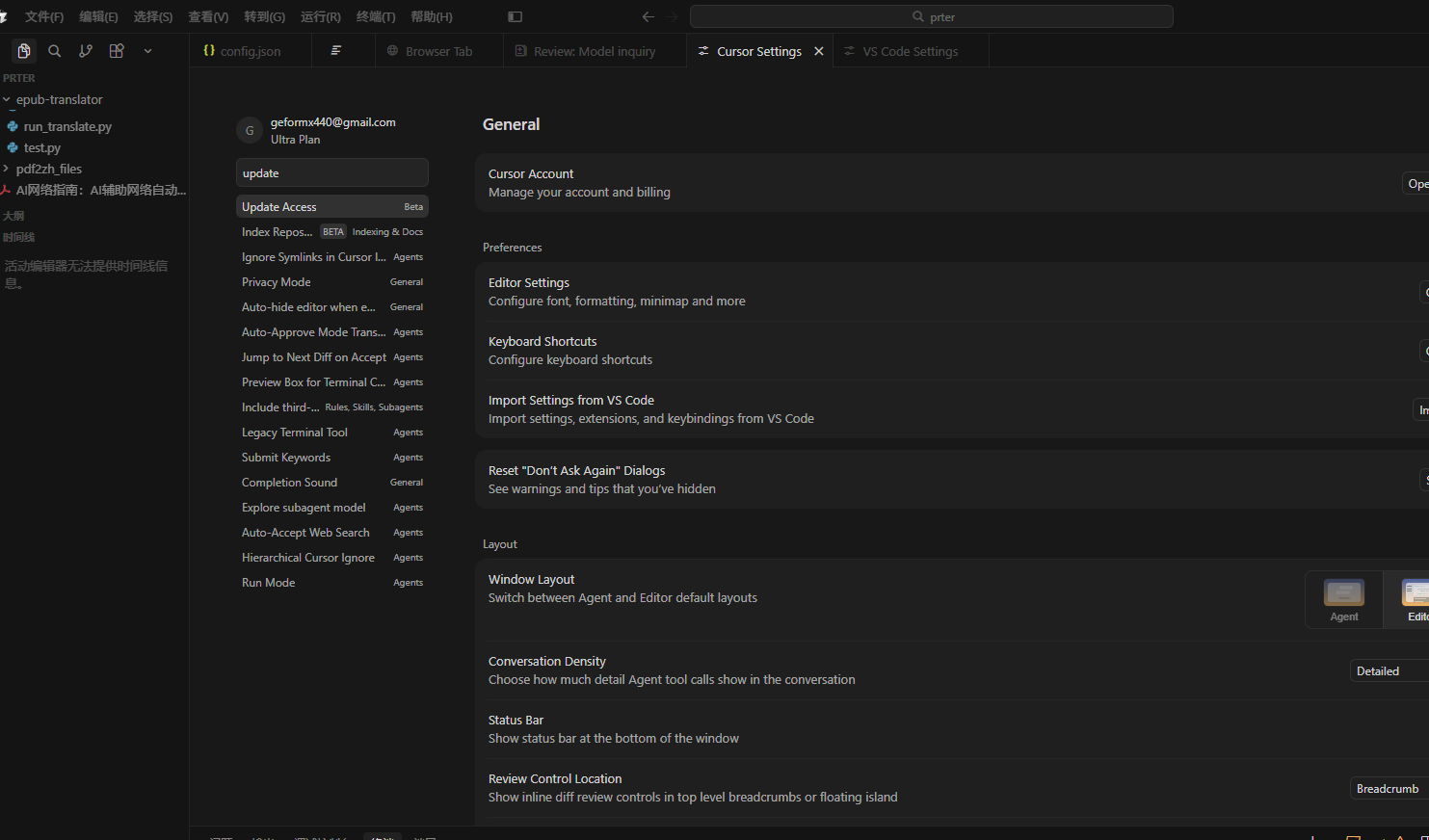
Task: Open the 帮助(H) menu
Action: pos(431,16)
